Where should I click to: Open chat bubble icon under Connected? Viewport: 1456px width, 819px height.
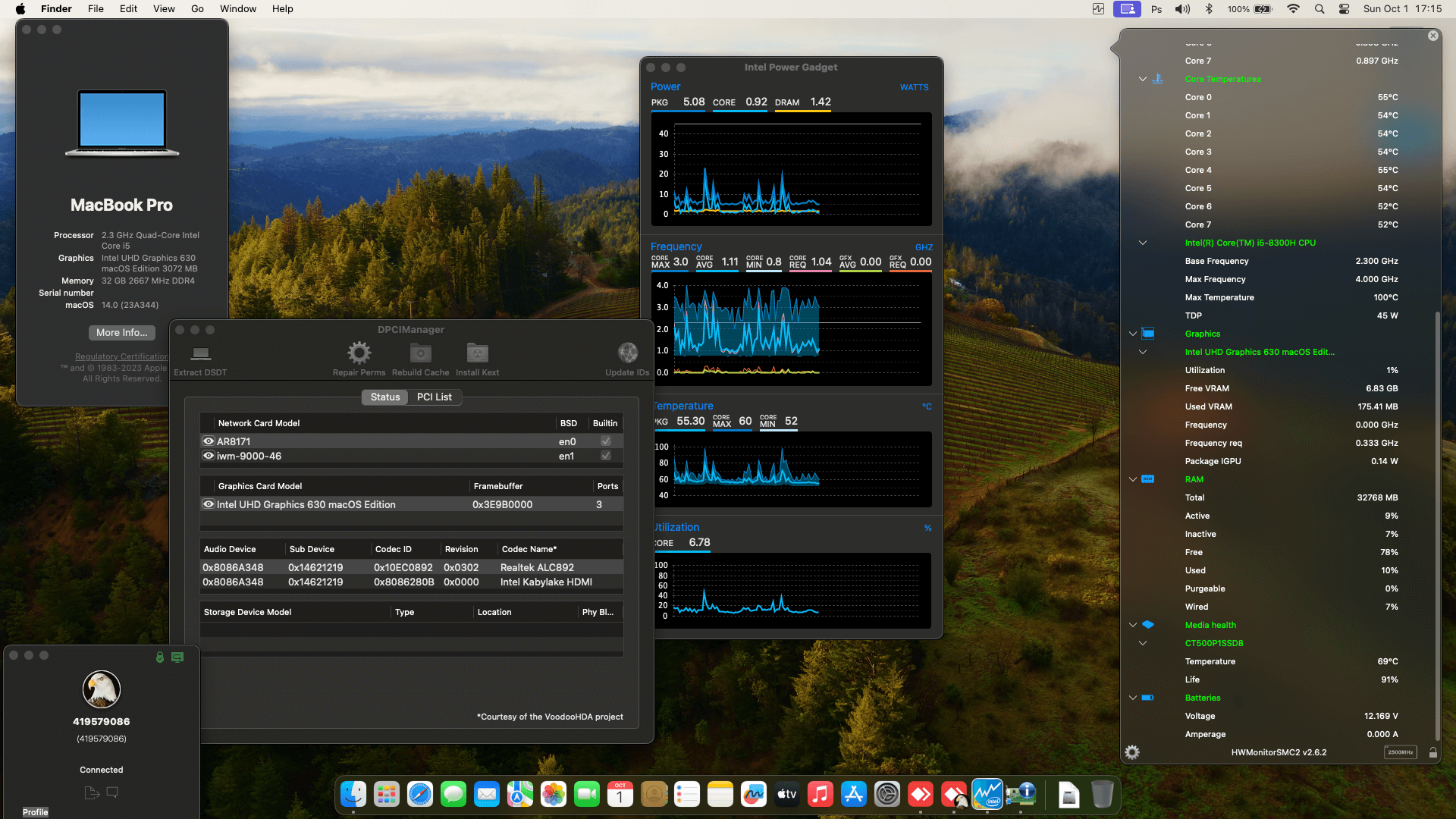point(112,792)
